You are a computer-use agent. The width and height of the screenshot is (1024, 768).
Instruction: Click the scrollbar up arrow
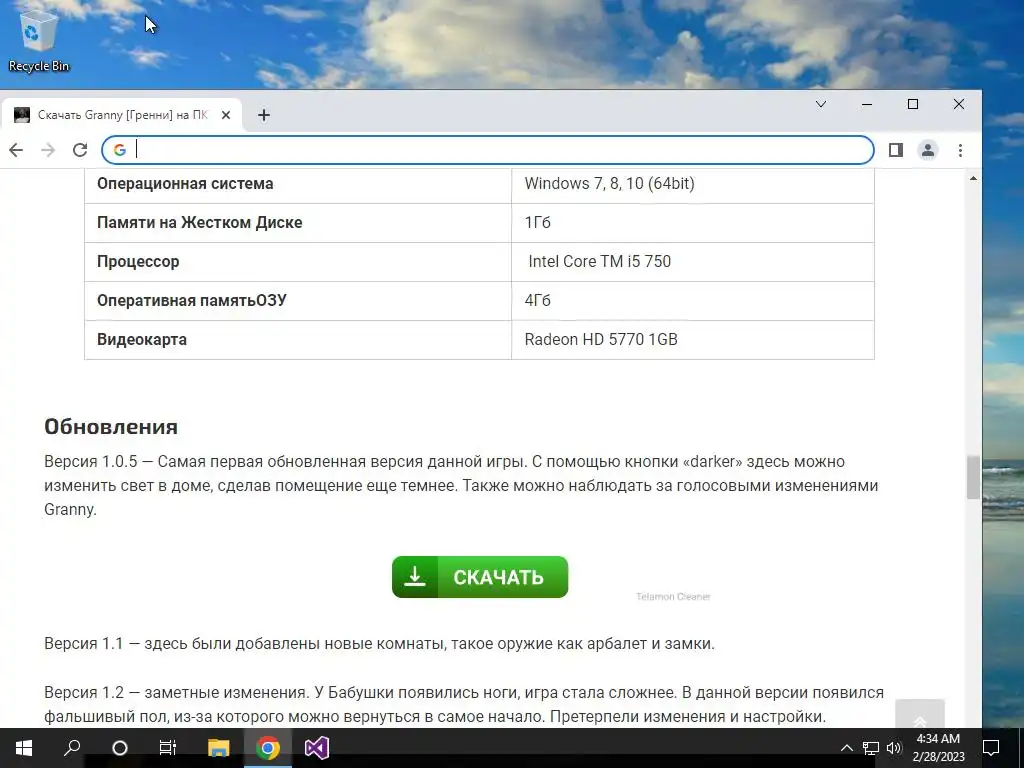point(973,178)
